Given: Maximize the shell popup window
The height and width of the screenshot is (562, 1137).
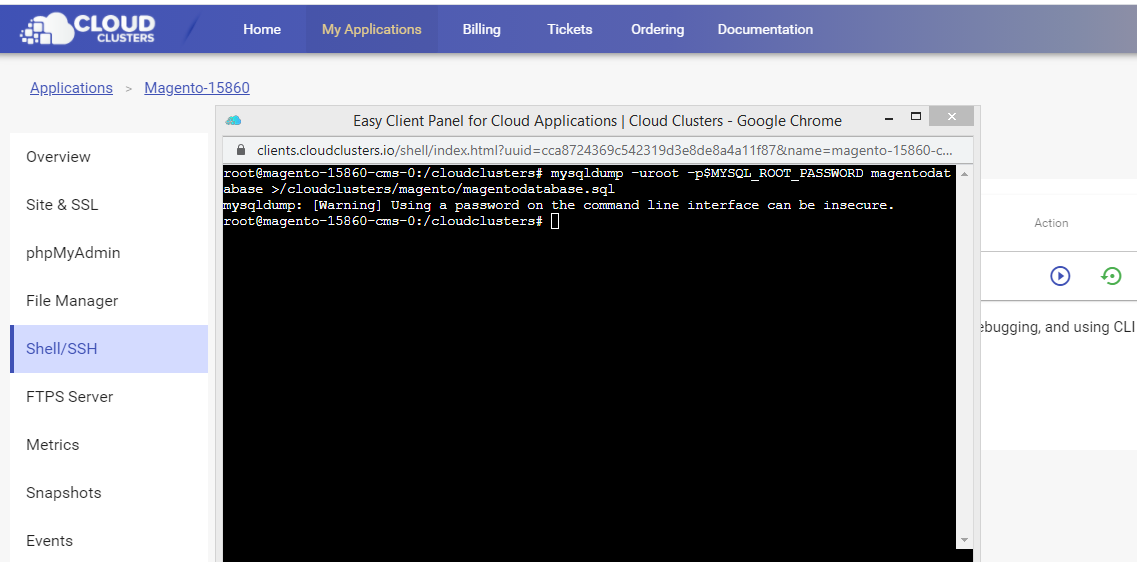Looking at the screenshot, I should point(915,117).
